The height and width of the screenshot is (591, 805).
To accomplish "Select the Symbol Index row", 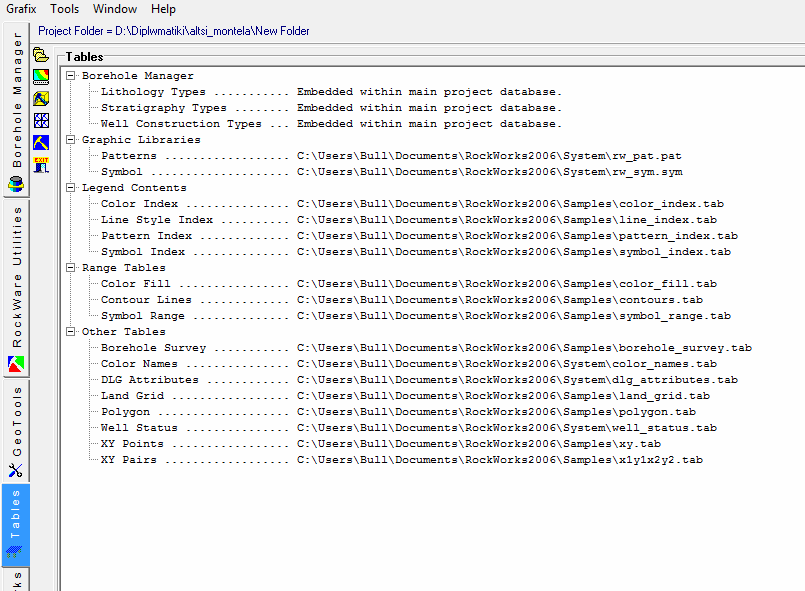I will pos(416,252).
